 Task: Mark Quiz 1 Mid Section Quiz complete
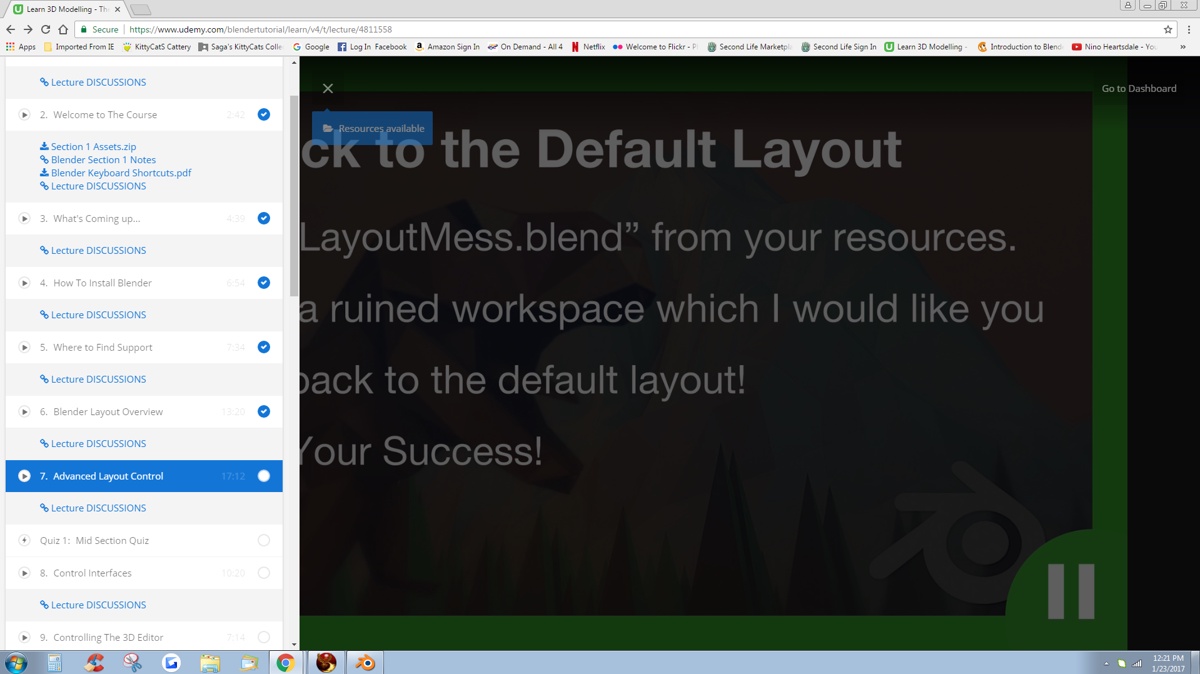coord(264,541)
